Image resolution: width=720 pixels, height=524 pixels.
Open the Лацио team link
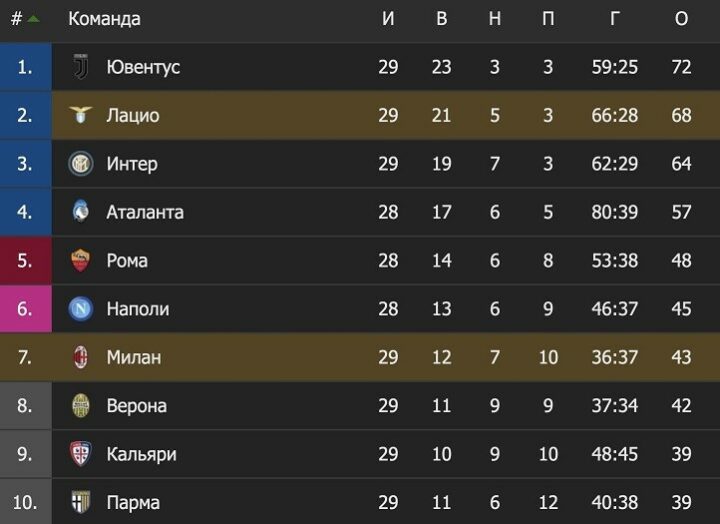pyautogui.click(x=133, y=115)
